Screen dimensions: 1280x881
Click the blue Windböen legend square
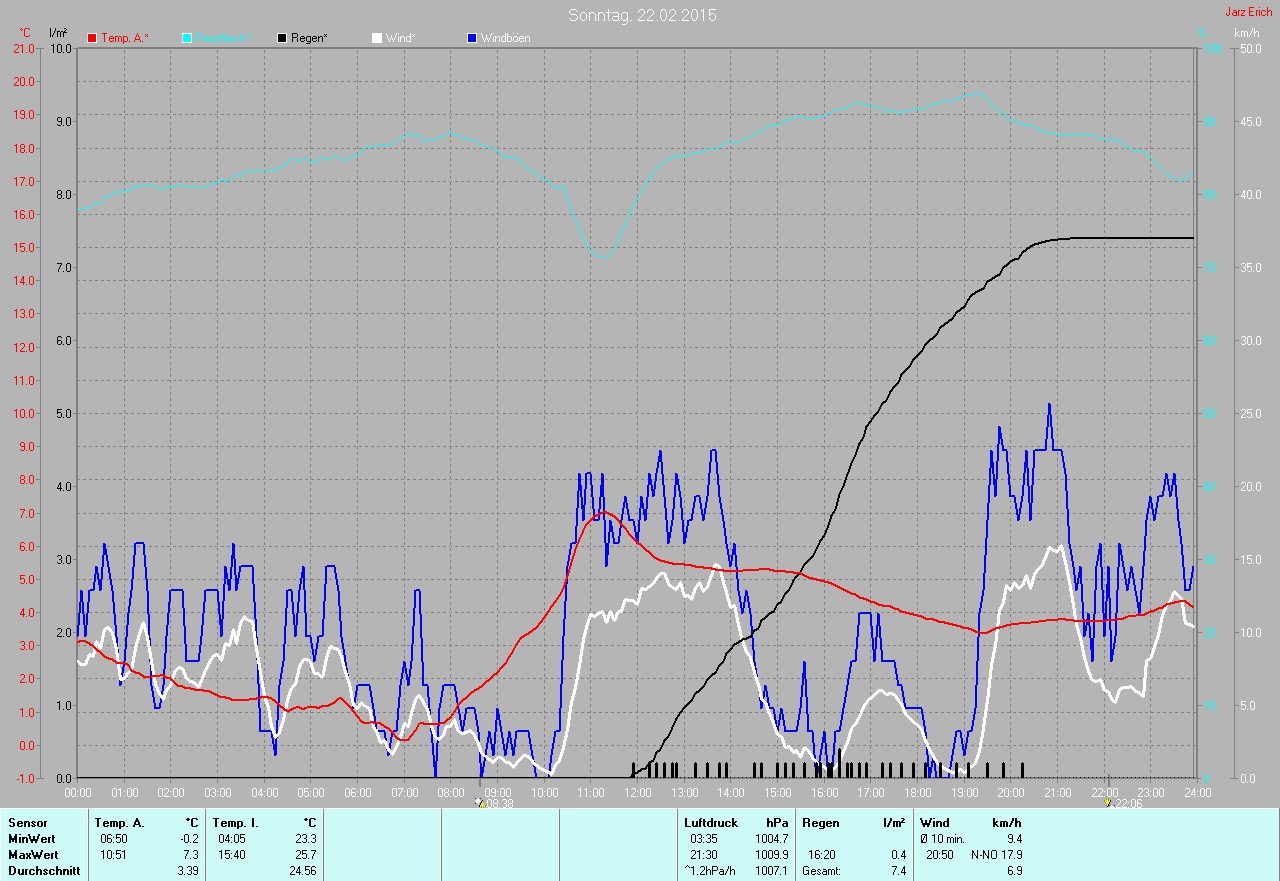[x=472, y=38]
